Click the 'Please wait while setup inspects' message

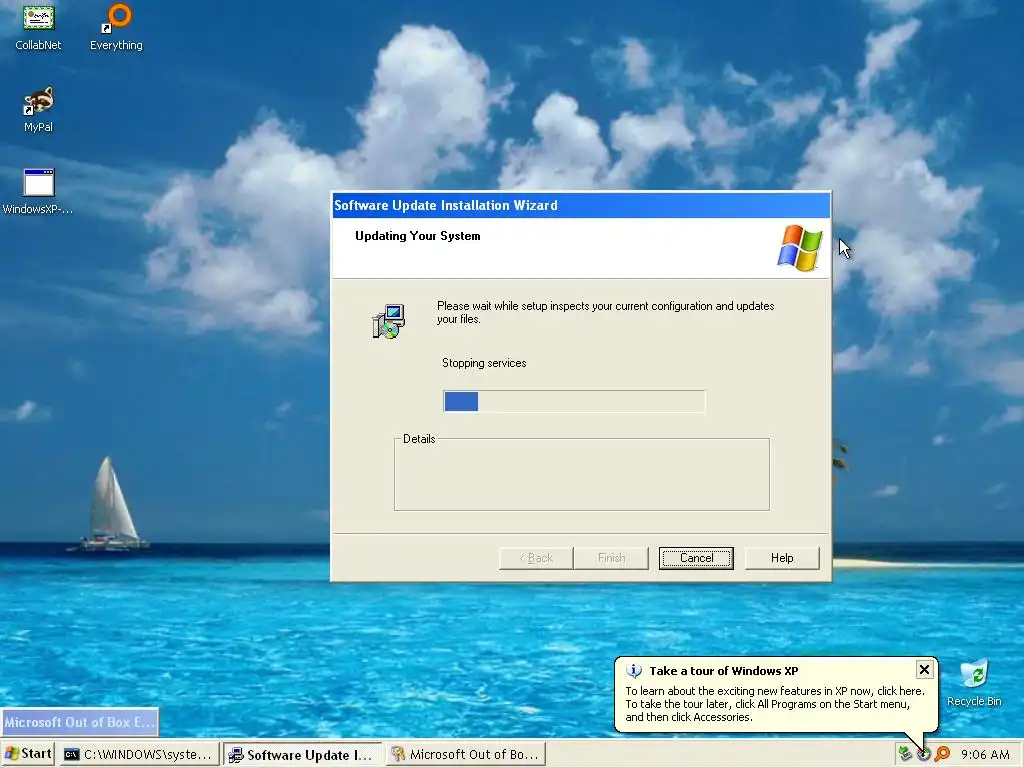pos(605,312)
